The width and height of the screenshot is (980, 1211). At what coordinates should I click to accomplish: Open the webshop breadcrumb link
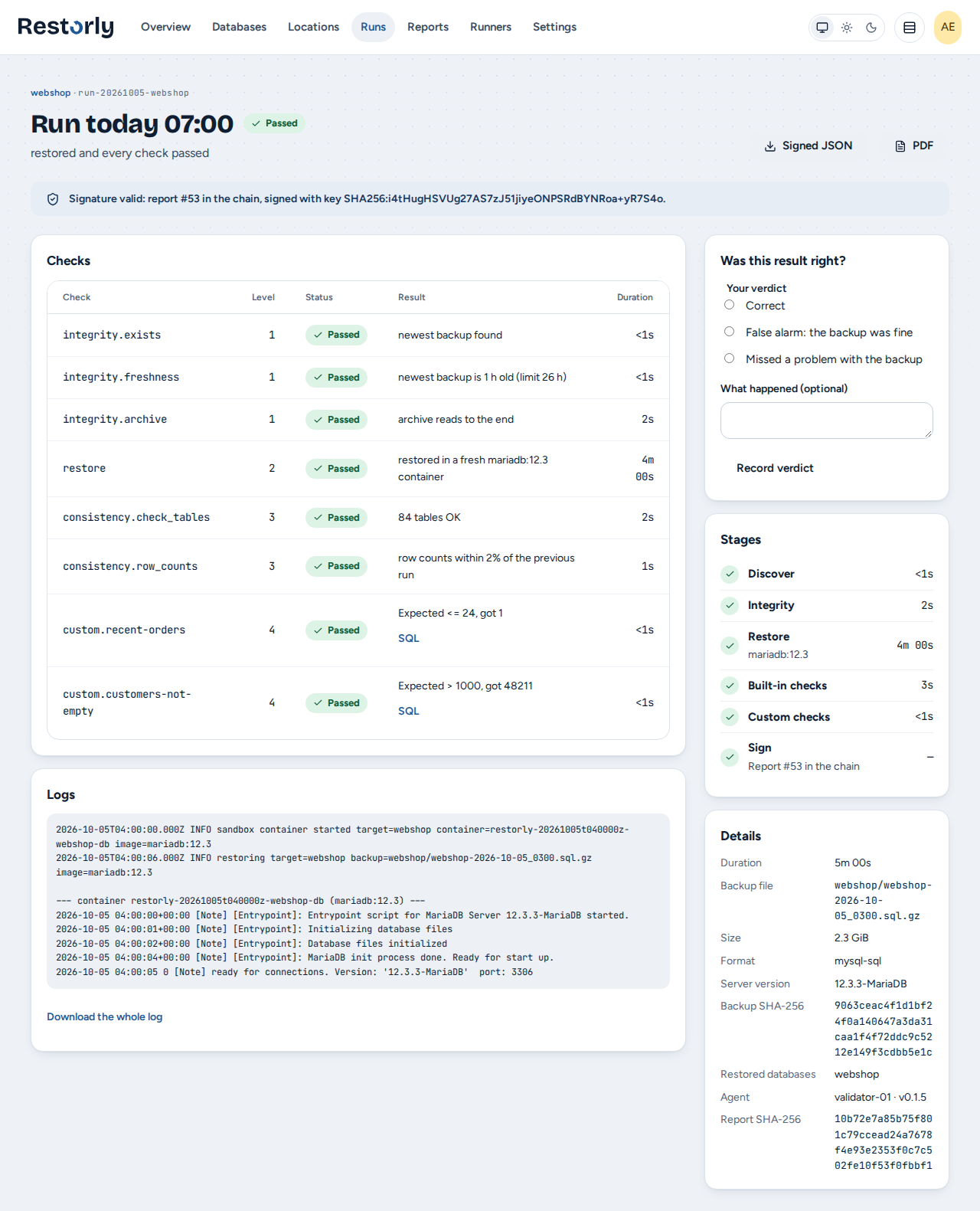tap(51, 93)
